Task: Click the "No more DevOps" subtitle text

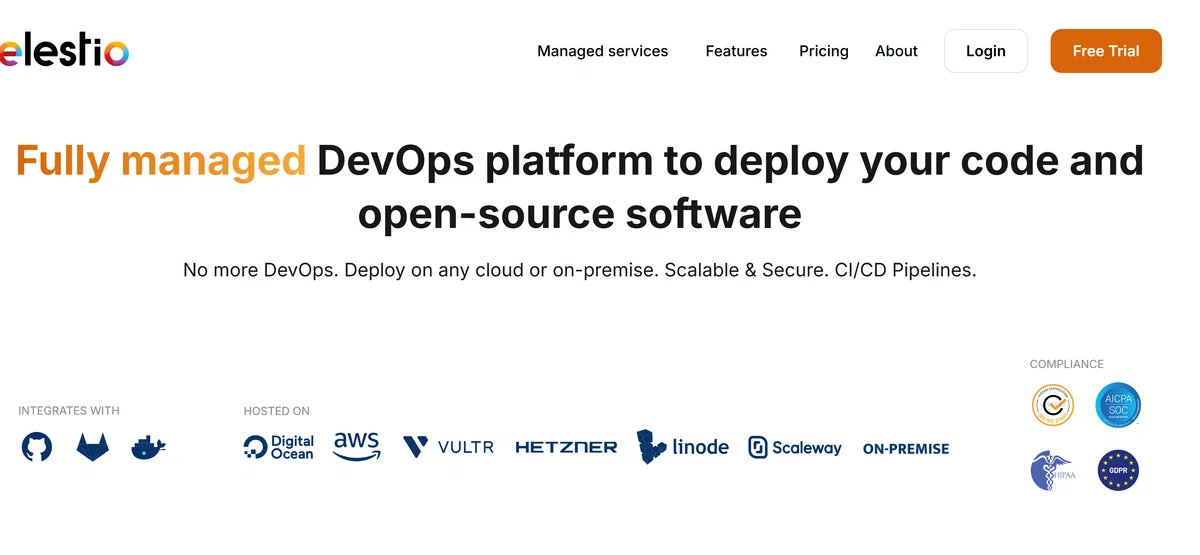Action: [x=259, y=270]
